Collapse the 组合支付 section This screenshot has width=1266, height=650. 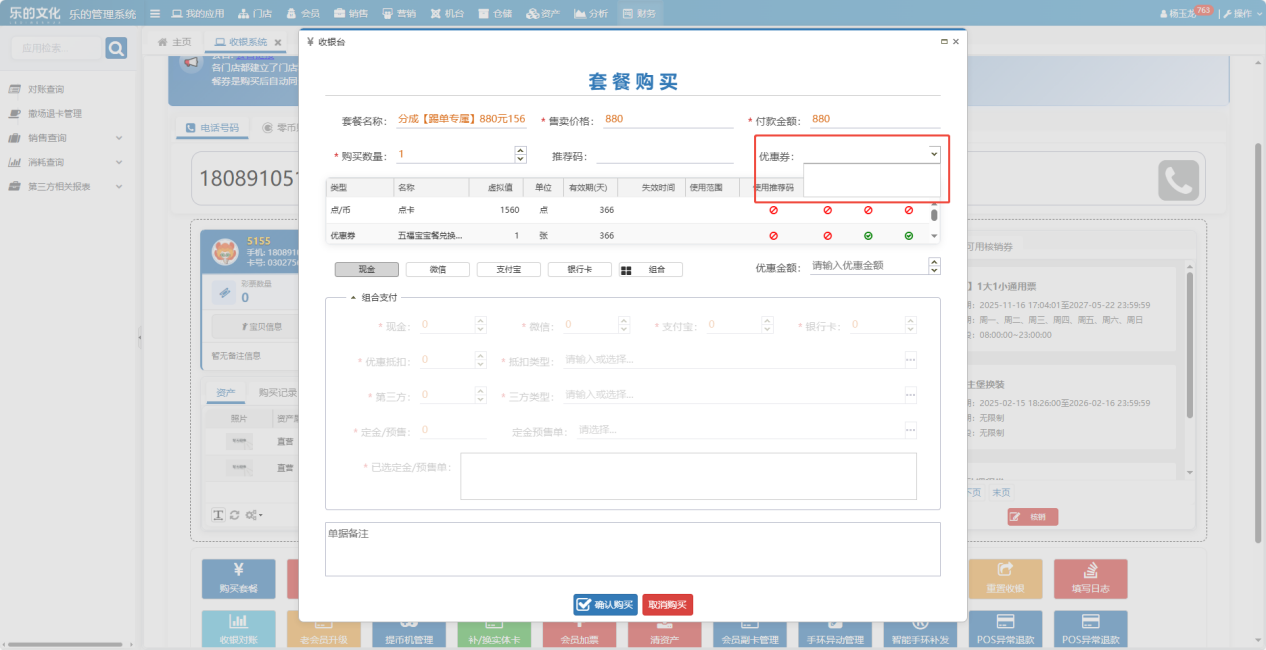coord(353,298)
